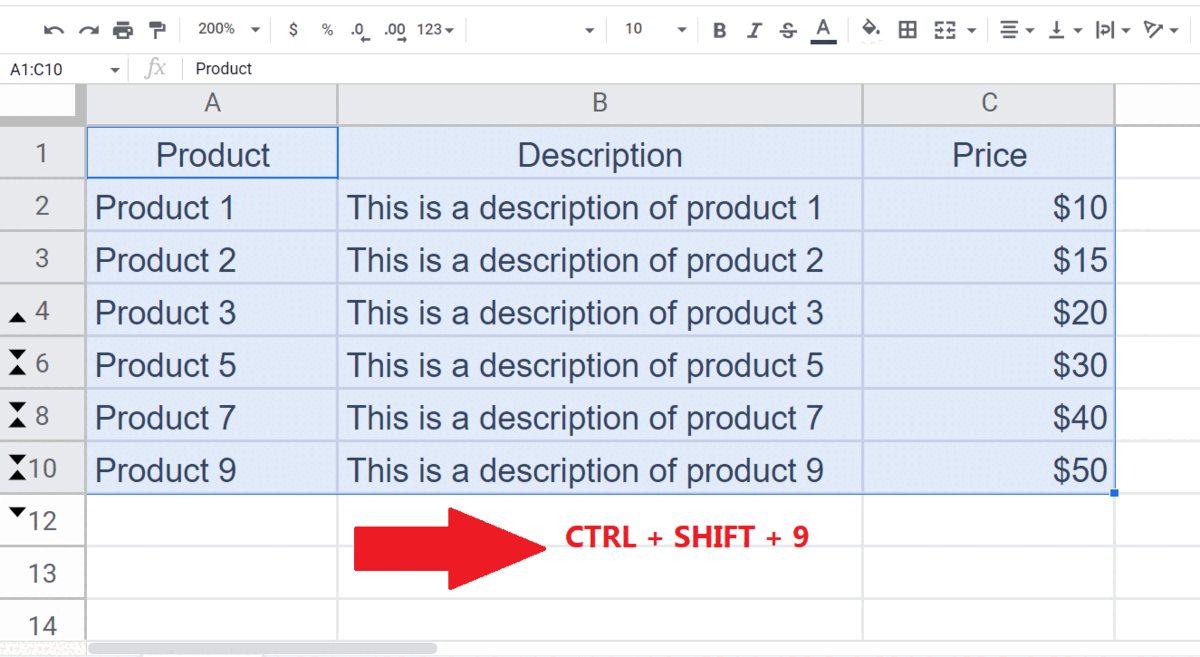Click the merge cells icon

pos(945,30)
